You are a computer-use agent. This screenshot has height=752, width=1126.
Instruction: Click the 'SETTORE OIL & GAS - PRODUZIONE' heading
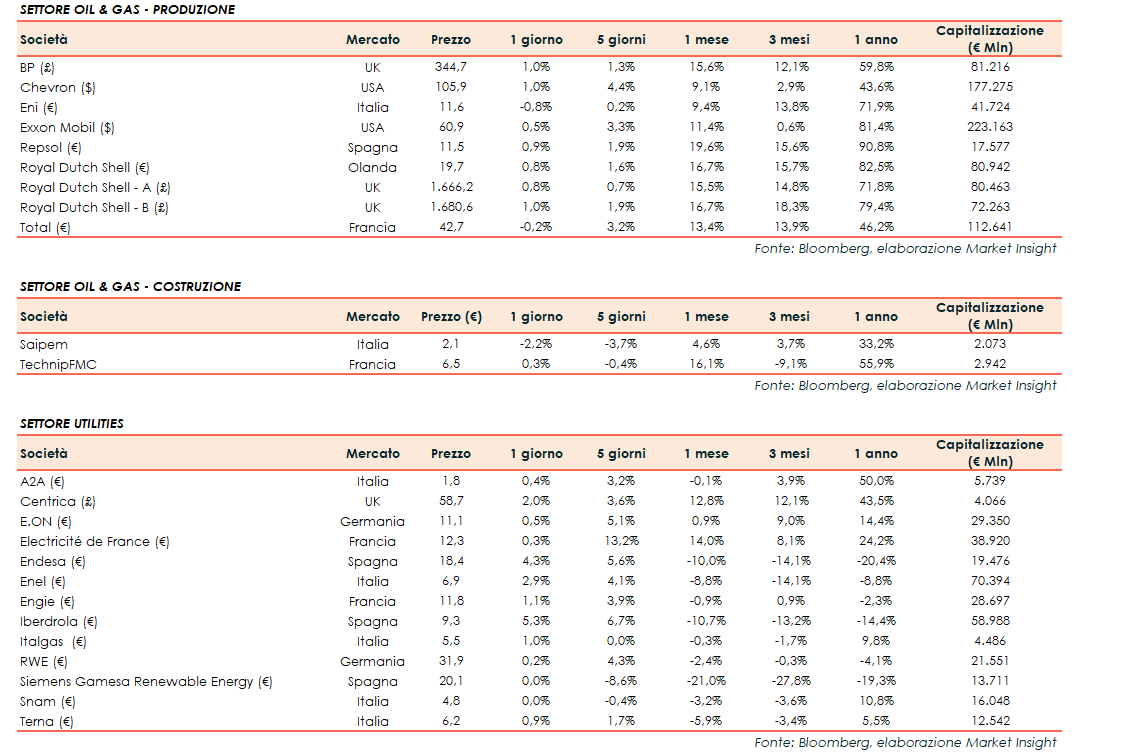127,10
